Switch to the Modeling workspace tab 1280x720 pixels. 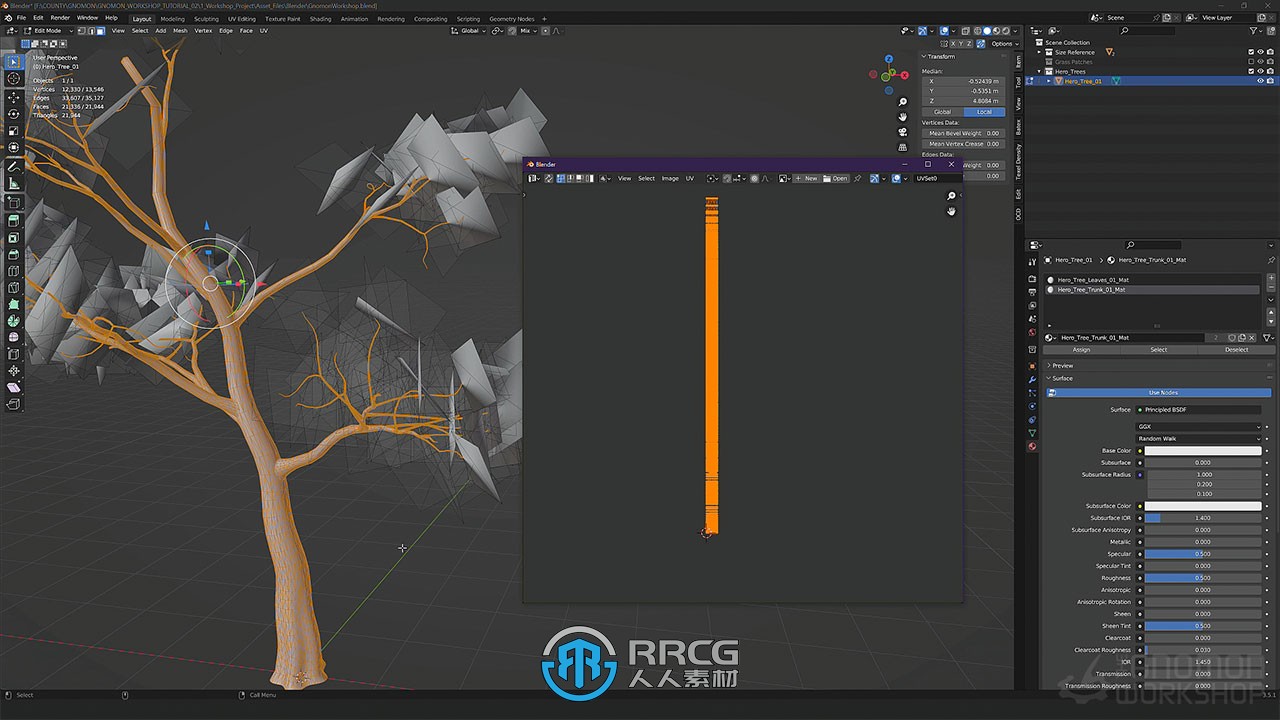coord(172,18)
